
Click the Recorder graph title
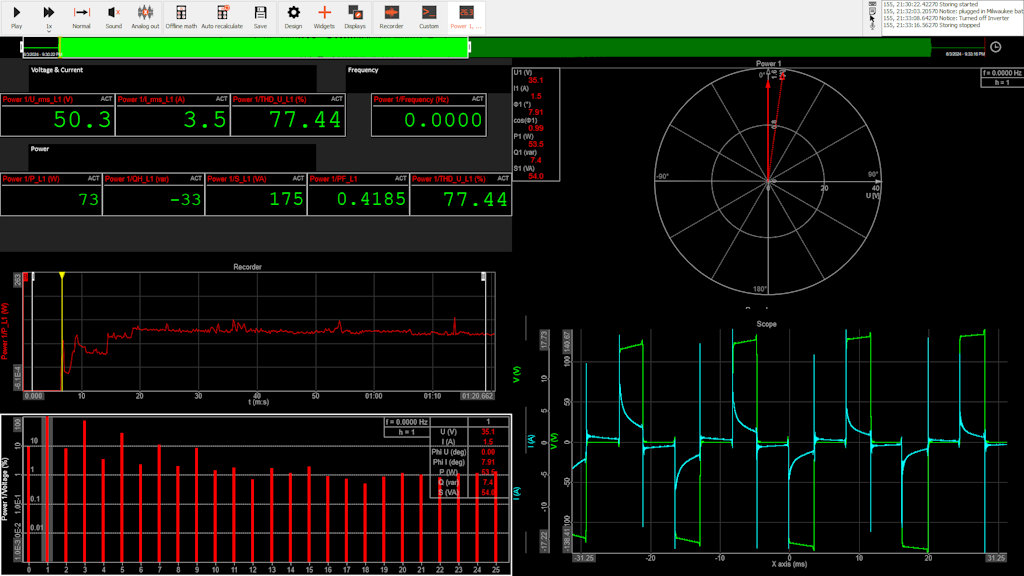(x=248, y=267)
